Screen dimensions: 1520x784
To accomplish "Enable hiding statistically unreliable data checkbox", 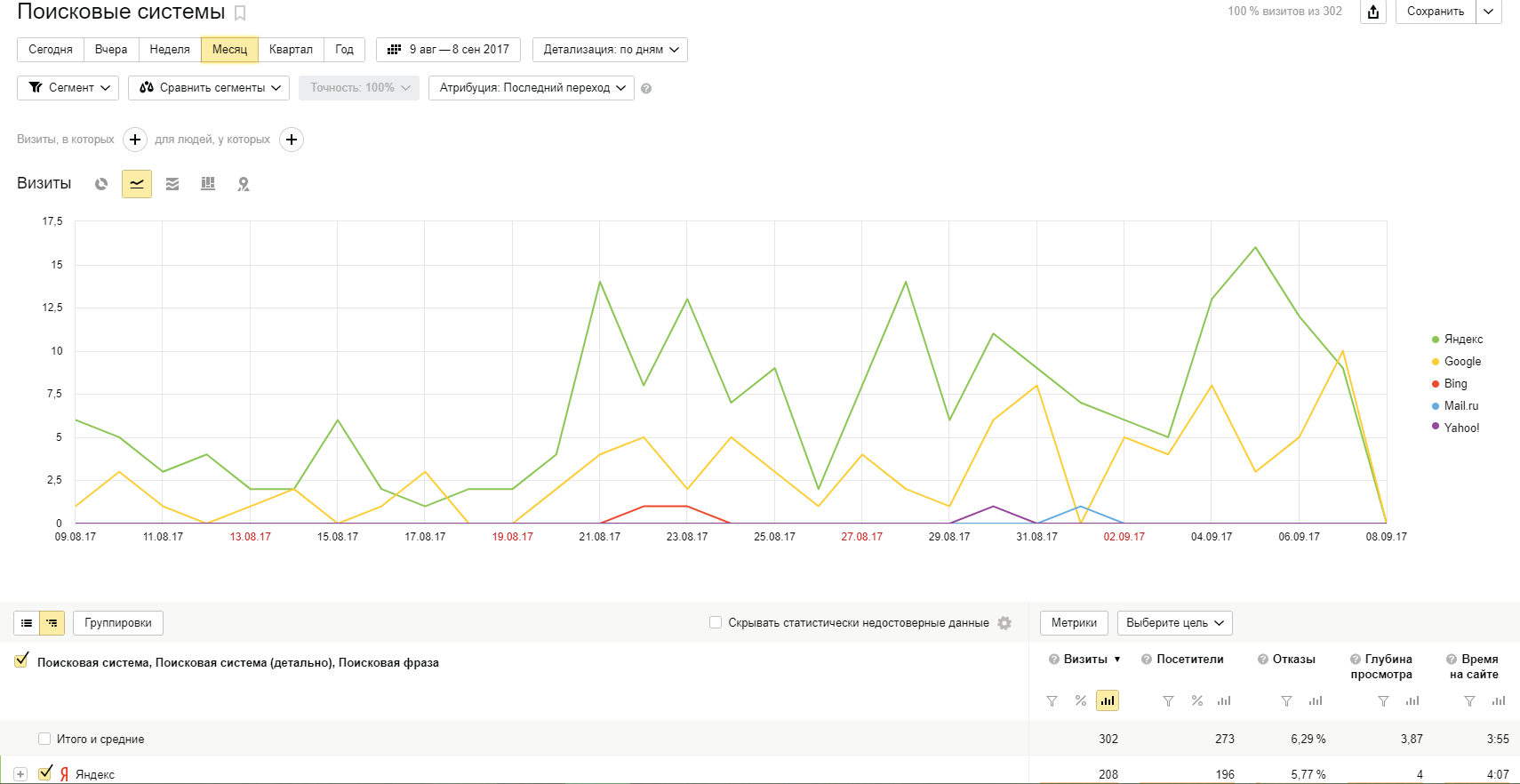I will click(x=716, y=622).
